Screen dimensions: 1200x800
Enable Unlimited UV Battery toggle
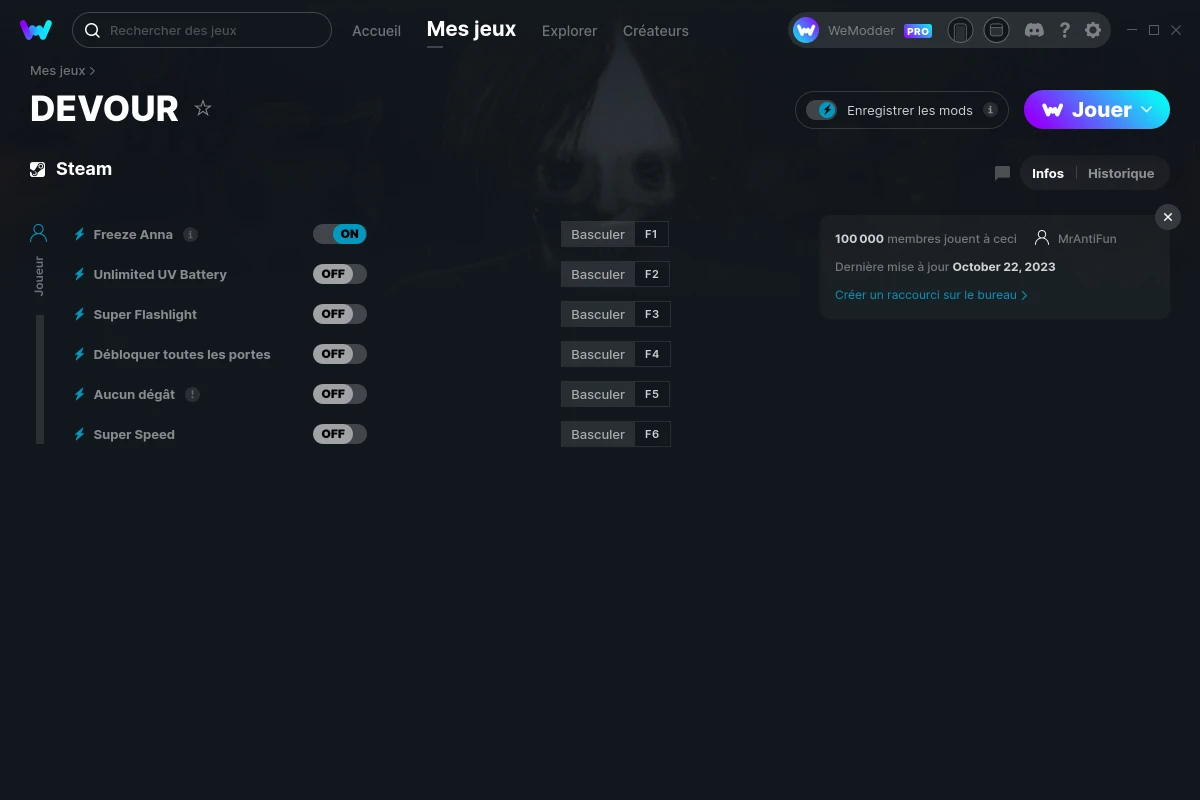coord(340,274)
